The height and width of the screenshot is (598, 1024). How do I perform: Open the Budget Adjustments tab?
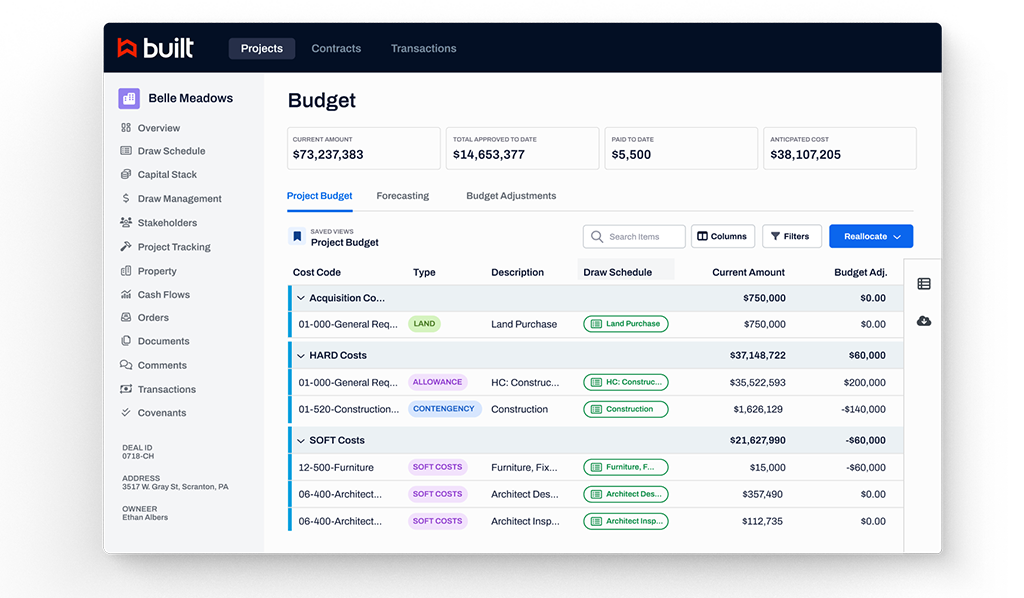[511, 196]
